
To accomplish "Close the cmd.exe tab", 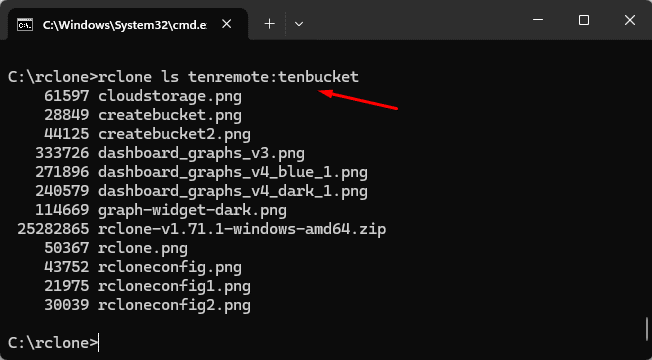I will (226, 24).
